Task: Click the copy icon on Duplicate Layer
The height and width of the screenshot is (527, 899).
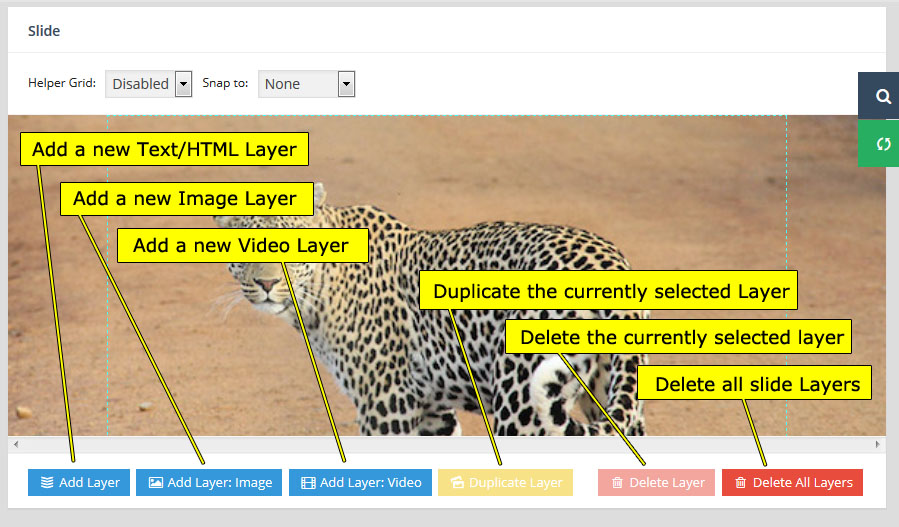Action: (457, 483)
